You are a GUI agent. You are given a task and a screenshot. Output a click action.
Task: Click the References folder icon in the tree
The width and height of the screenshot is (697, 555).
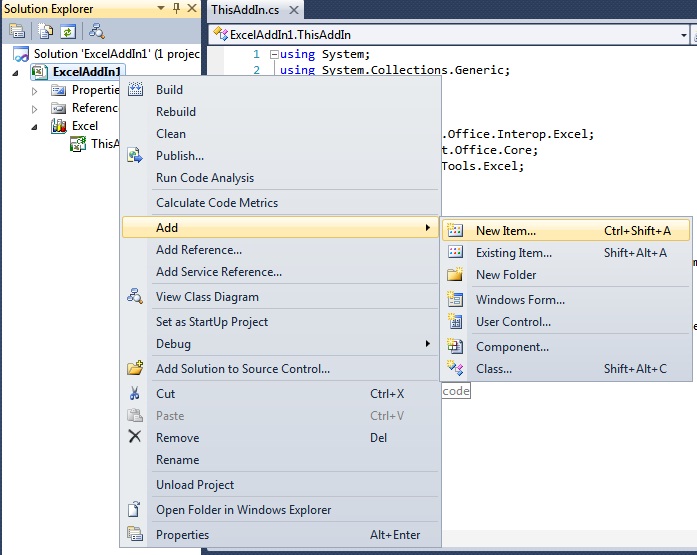pyautogui.click(x=58, y=108)
